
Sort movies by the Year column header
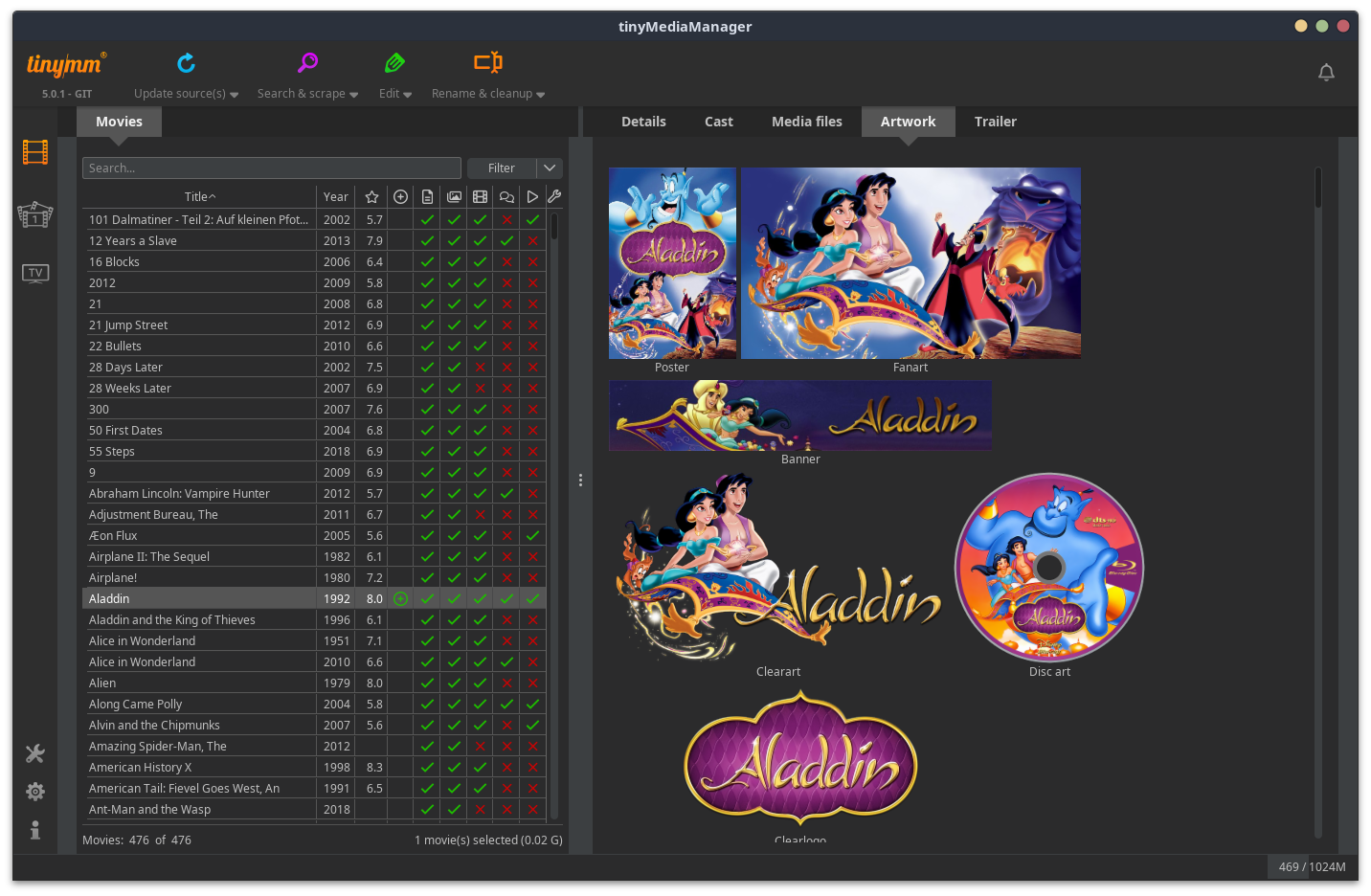point(335,197)
